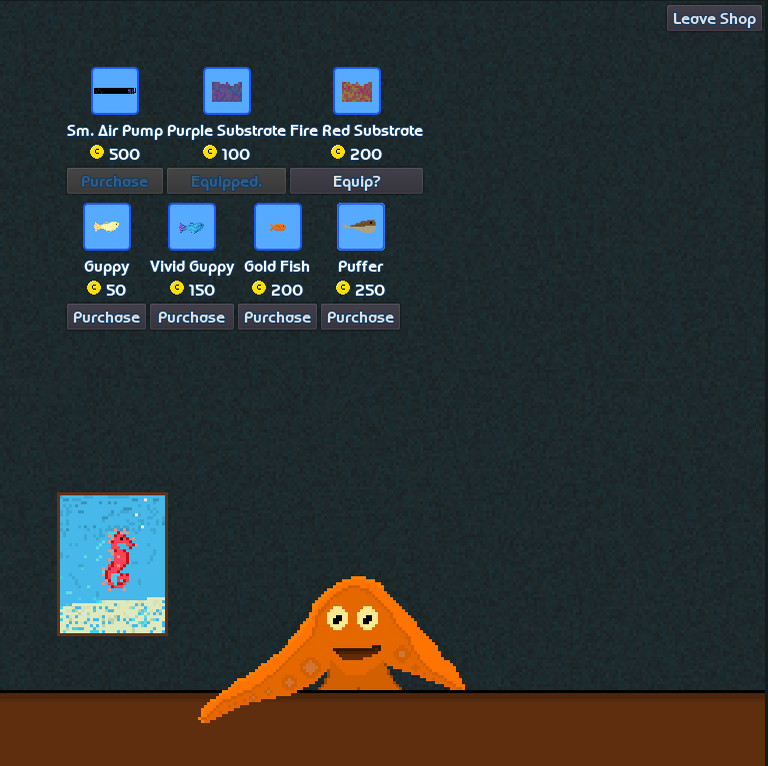Click the Sm. Air Pump item icon
This screenshot has width=768, height=766.
(x=115, y=91)
